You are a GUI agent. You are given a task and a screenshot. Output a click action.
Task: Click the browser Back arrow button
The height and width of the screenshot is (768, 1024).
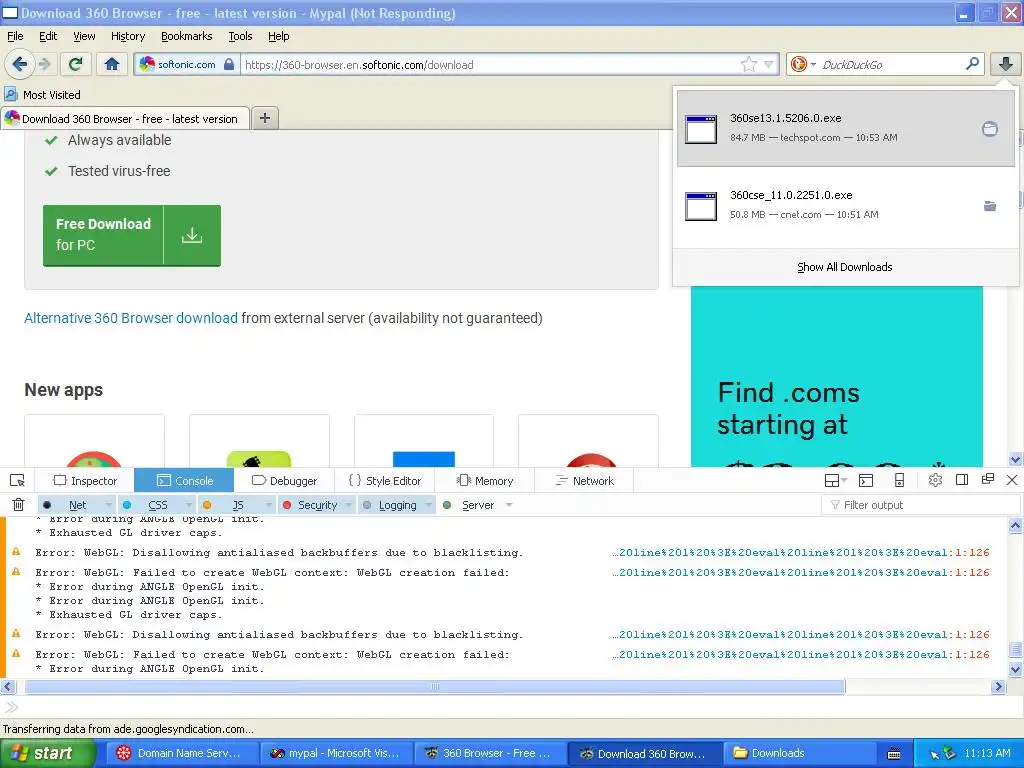[19, 64]
